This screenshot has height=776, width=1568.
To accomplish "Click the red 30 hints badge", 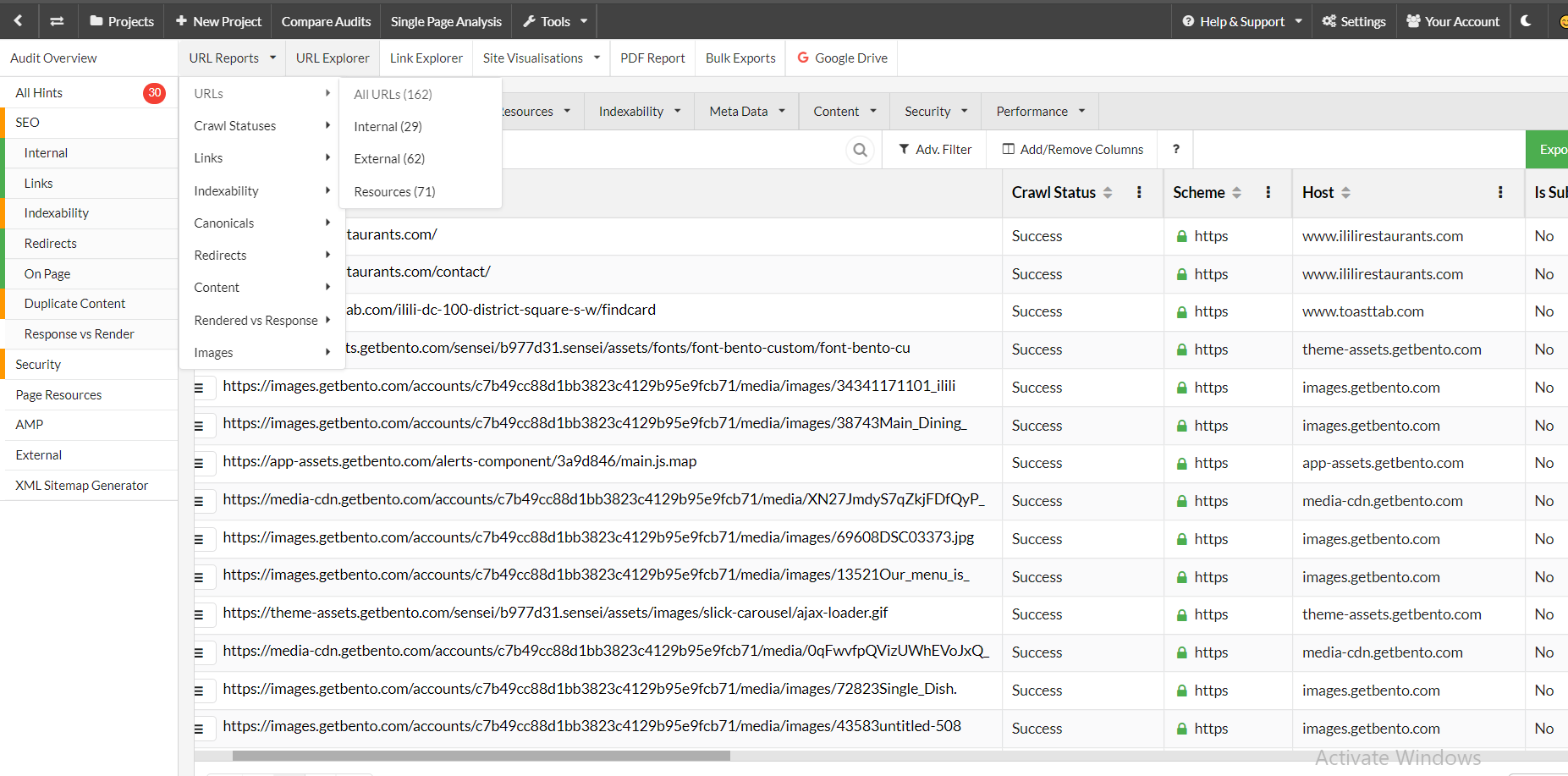I will click(x=154, y=93).
